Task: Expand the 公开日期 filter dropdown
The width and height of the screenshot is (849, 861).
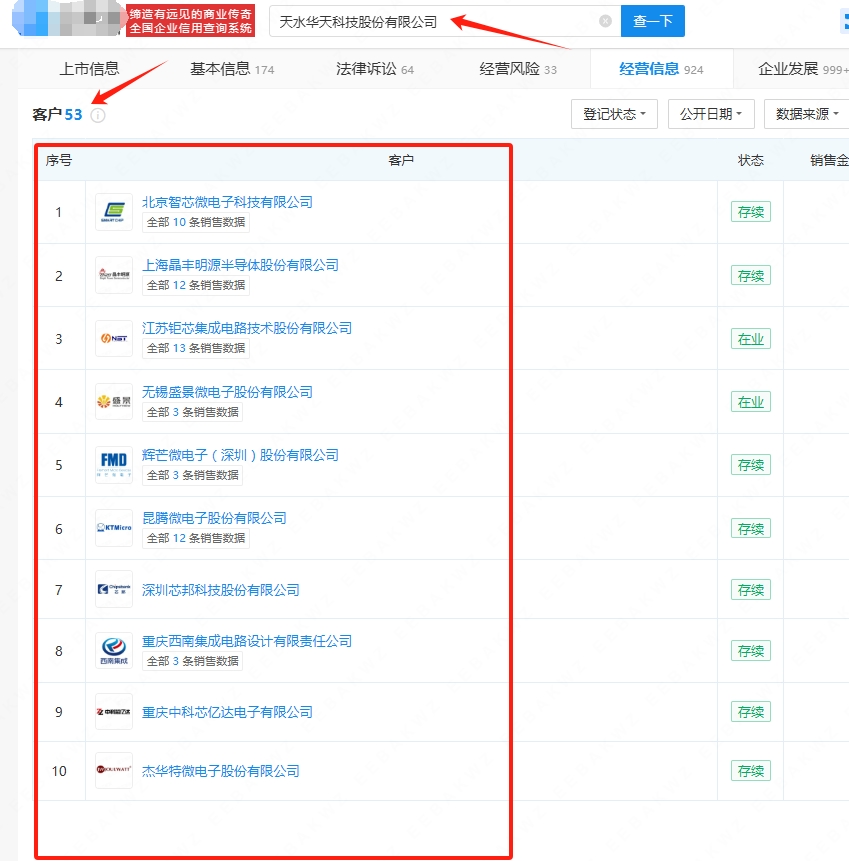Action: pos(711,114)
